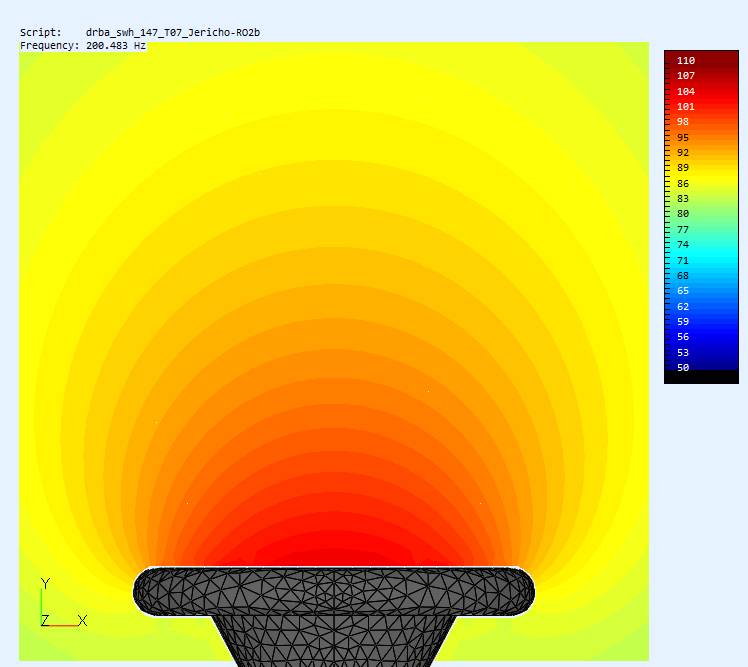The width and height of the screenshot is (748, 667).
Task: Click legend value 95
Action: [x=683, y=138]
